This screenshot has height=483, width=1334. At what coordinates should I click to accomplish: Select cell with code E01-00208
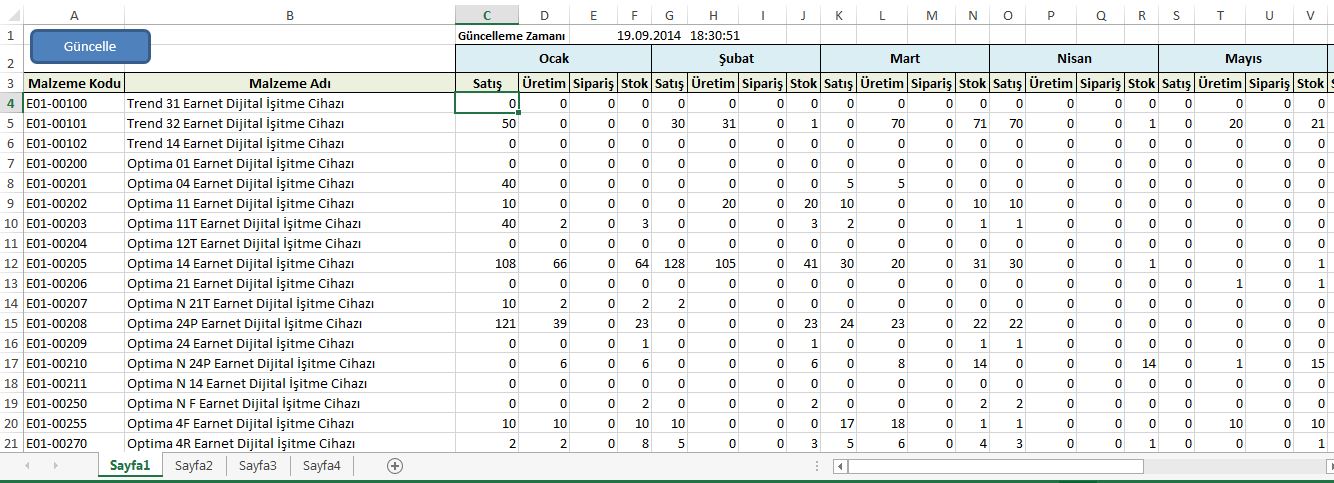pos(75,323)
